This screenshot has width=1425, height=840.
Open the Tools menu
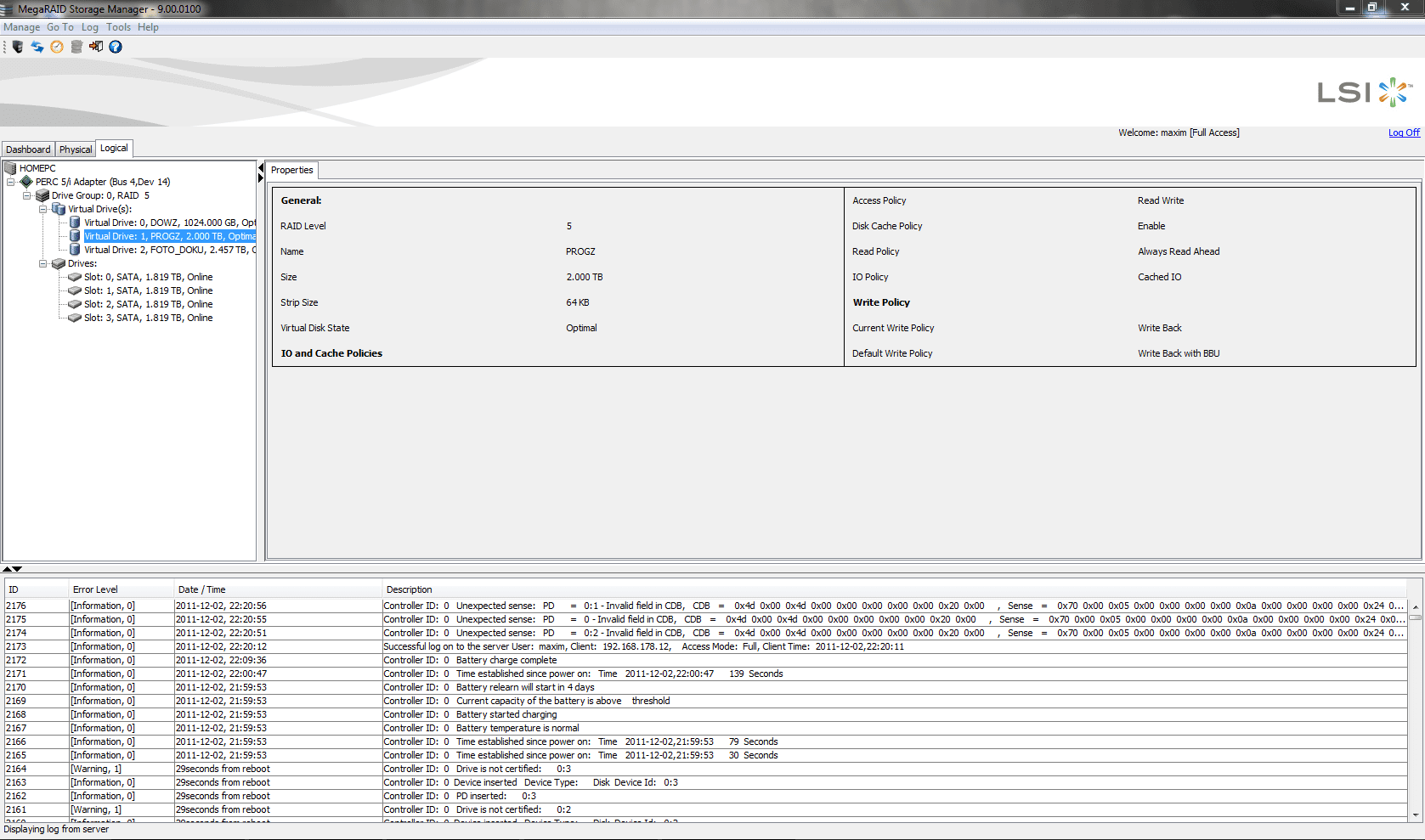(x=119, y=27)
